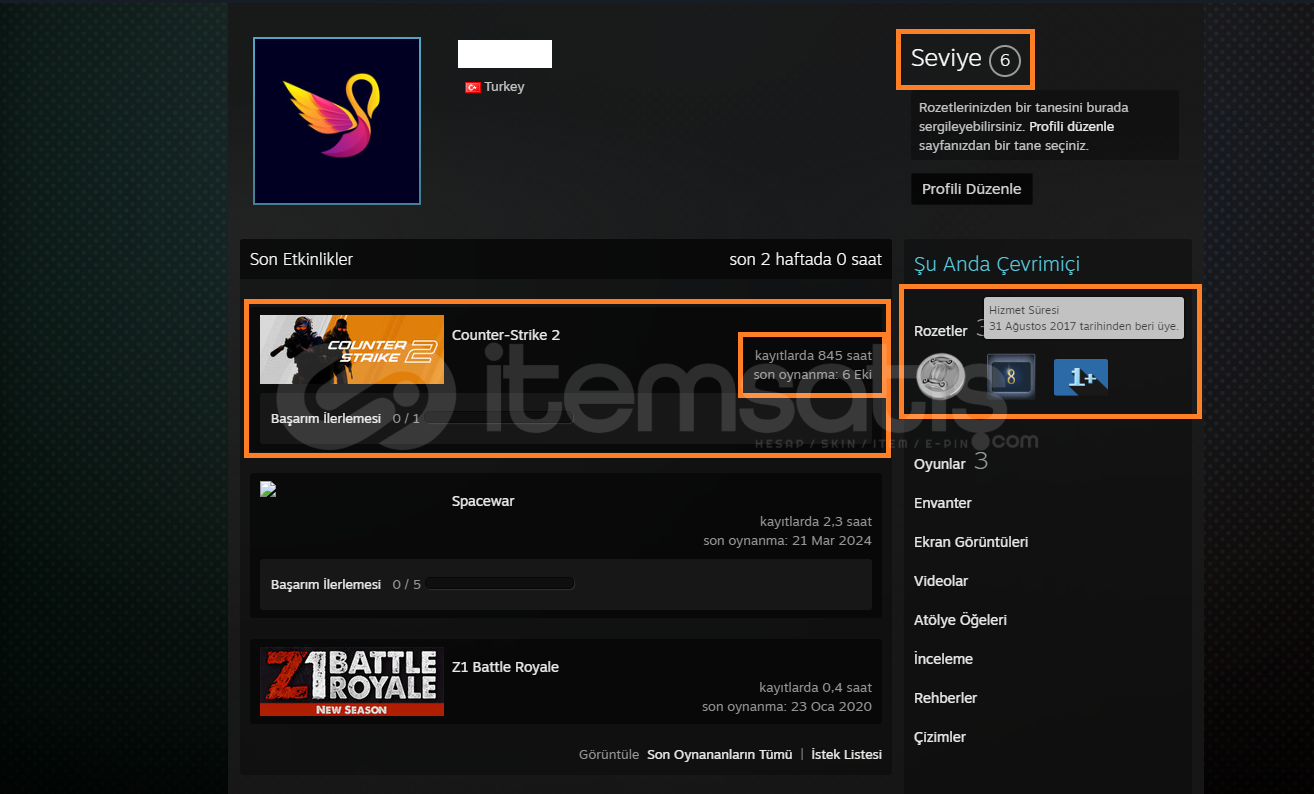Open Ekran Görüntüleri

(971, 542)
